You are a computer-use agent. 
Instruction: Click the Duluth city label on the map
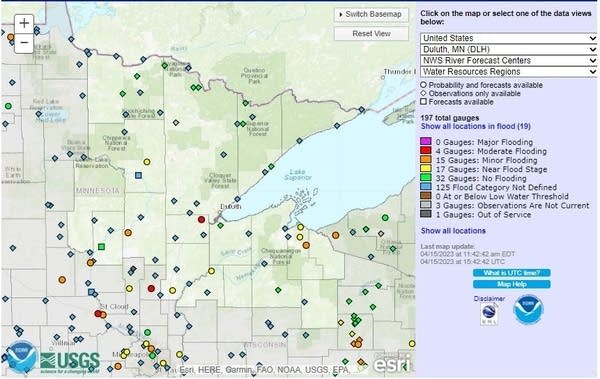[231, 207]
